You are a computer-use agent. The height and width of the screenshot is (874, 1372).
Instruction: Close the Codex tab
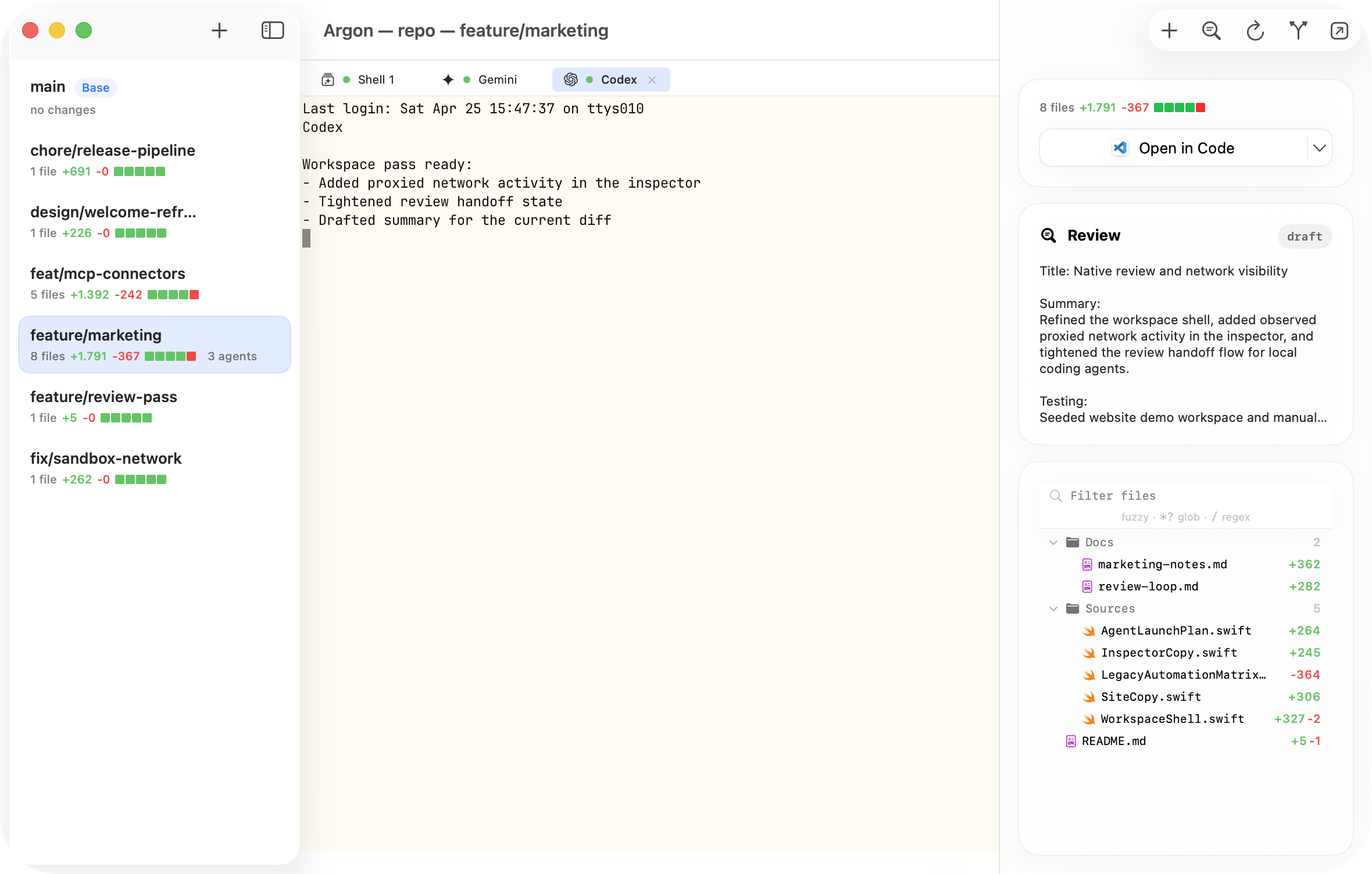coord(652,80)
